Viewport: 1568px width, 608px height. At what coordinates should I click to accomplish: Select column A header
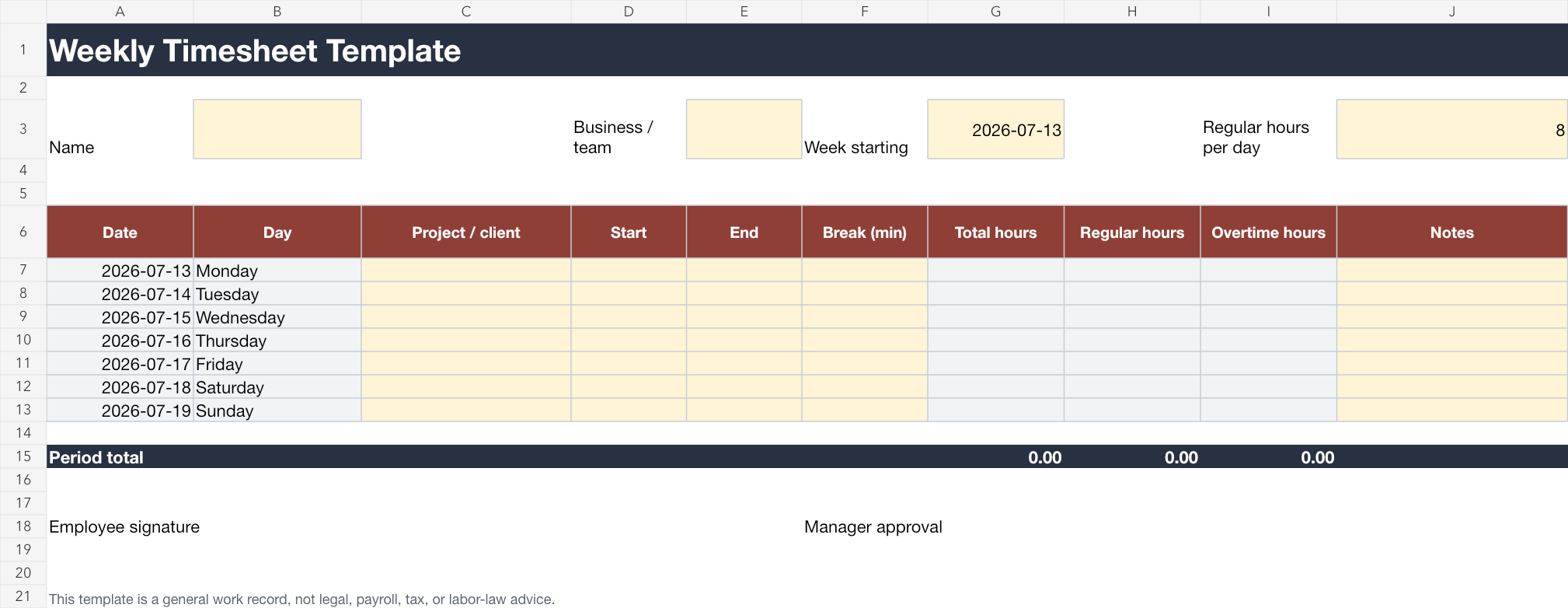(x=120, y=12)
